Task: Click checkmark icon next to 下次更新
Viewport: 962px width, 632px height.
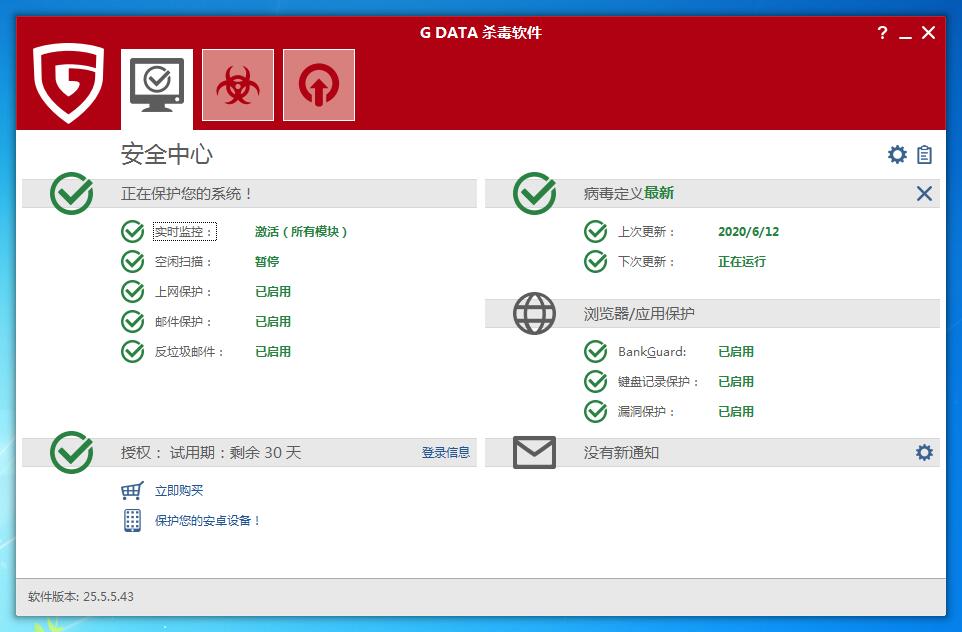Action: (x=595, y=262)
